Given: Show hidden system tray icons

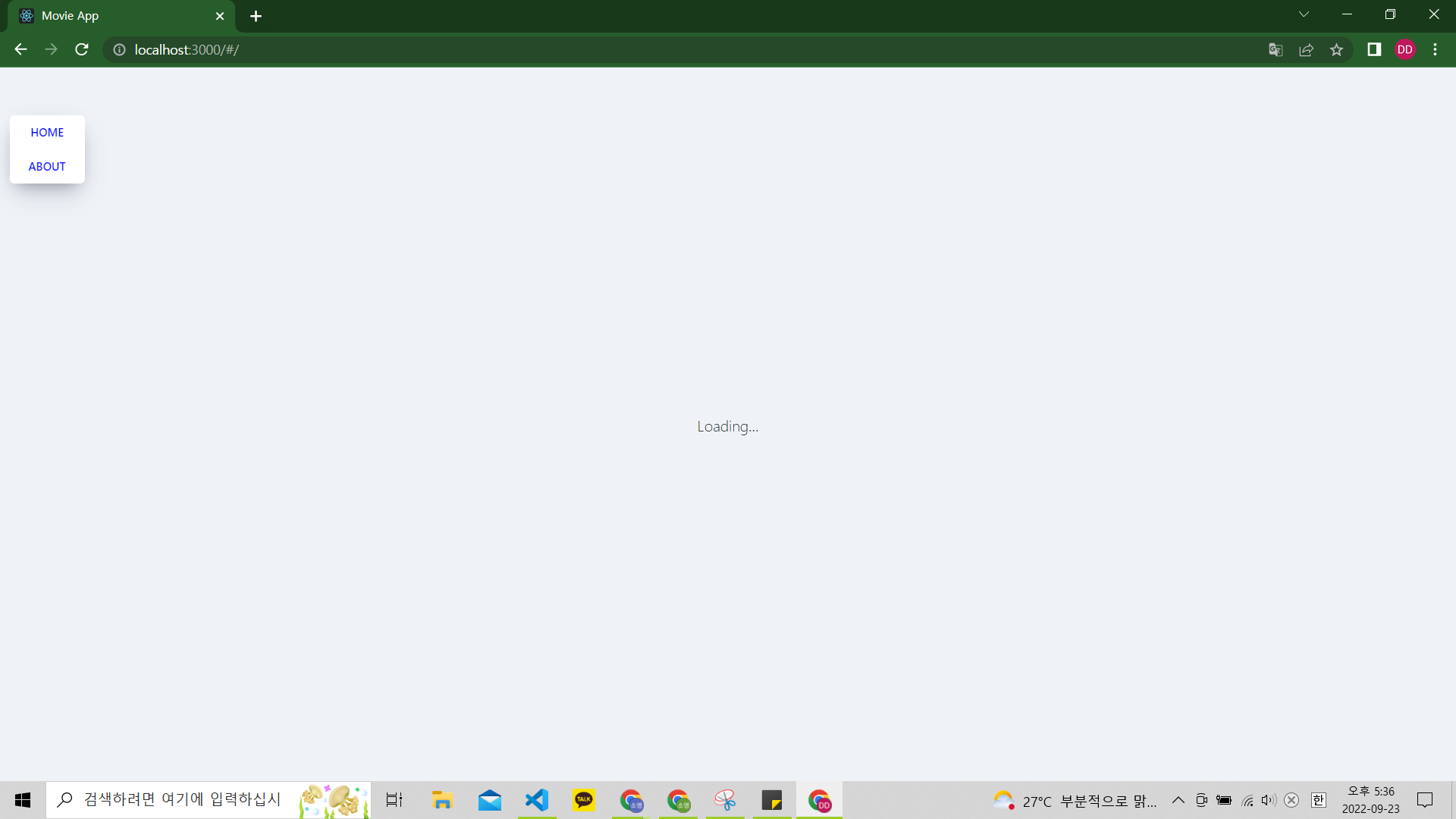Looking at the screenshot, I should [x=1178, y=800].
